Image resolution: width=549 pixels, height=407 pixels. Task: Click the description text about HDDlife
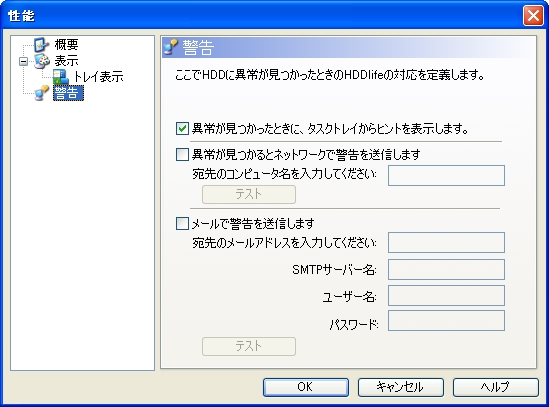tap(329, 75)
